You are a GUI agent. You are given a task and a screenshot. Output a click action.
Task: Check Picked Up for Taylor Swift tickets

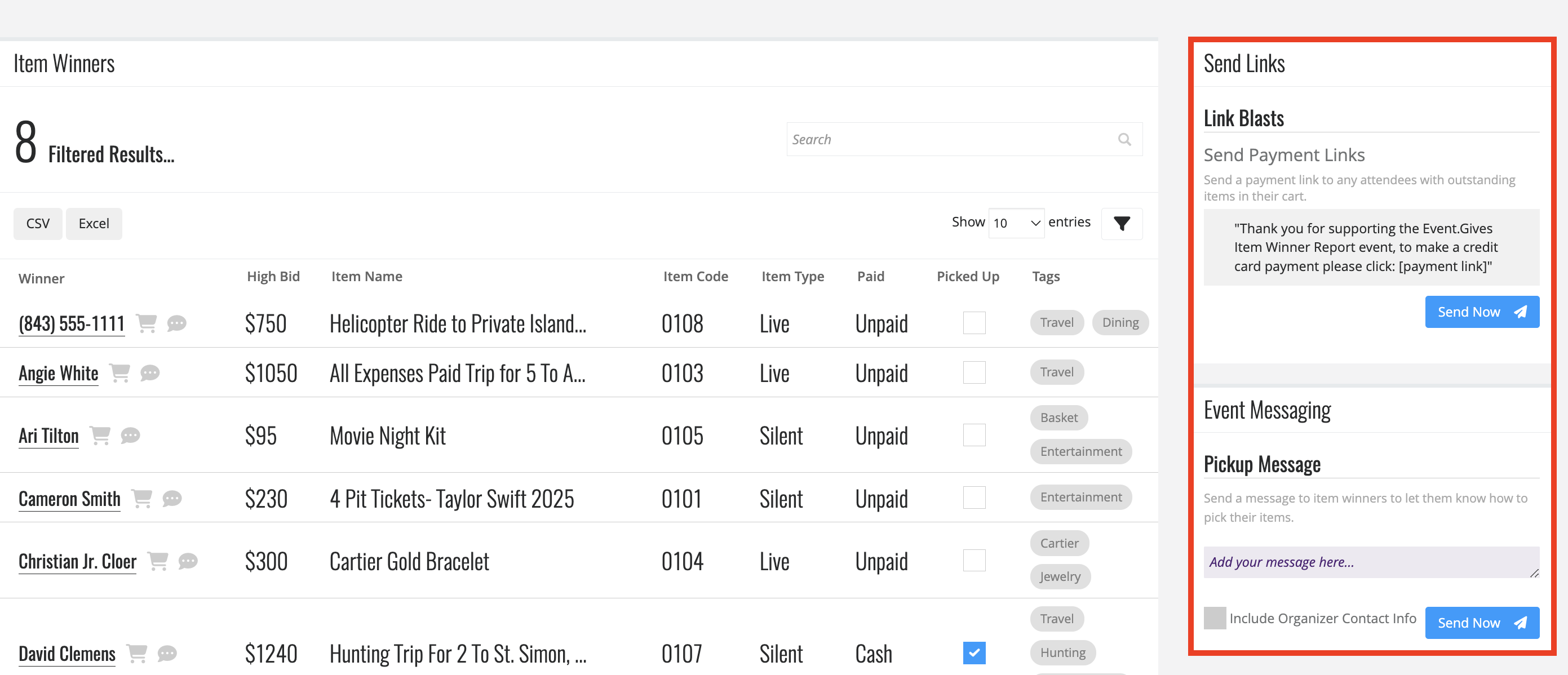974,498
